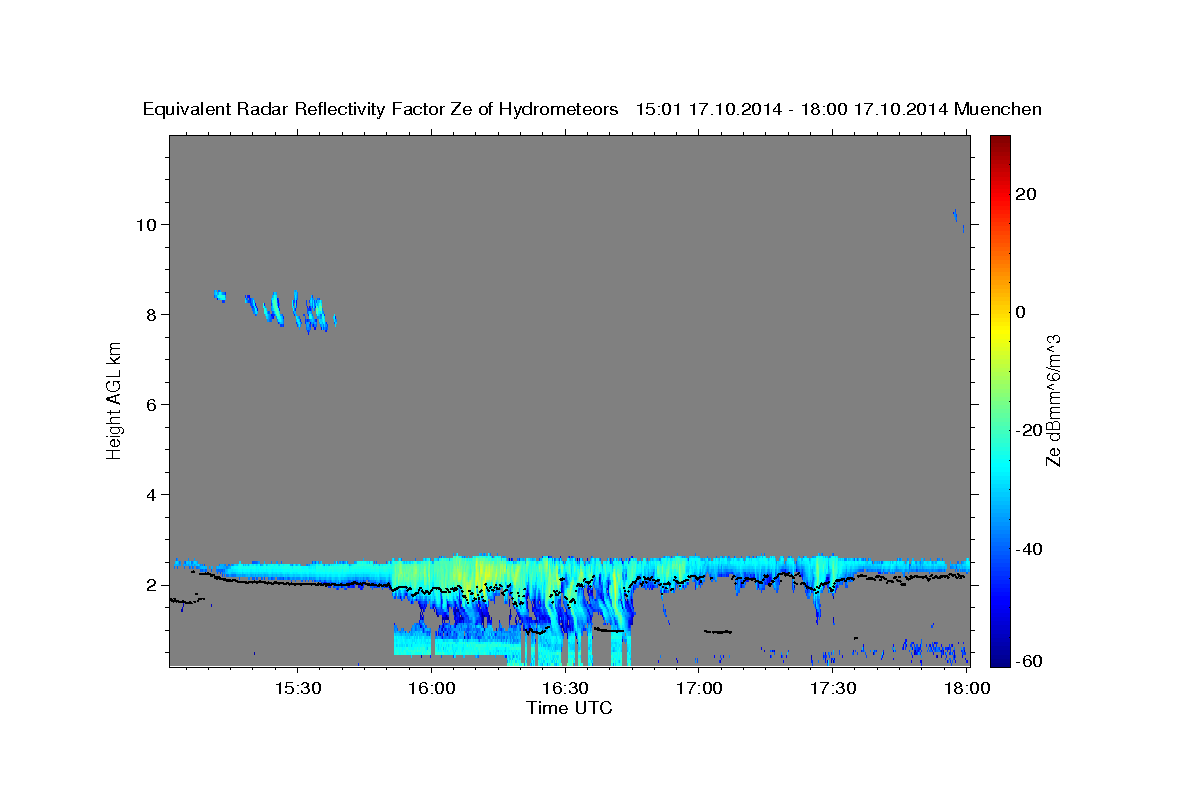Select the 16:30 time axis label
This screenshot has width=1200, height=800.
click(565, 688)
